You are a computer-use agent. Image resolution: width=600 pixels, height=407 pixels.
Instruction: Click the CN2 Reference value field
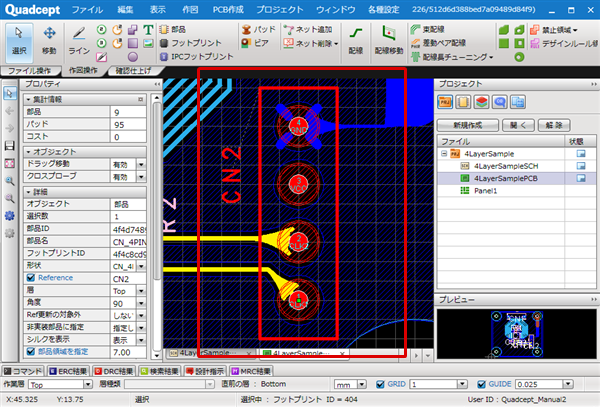click(129, 279)
